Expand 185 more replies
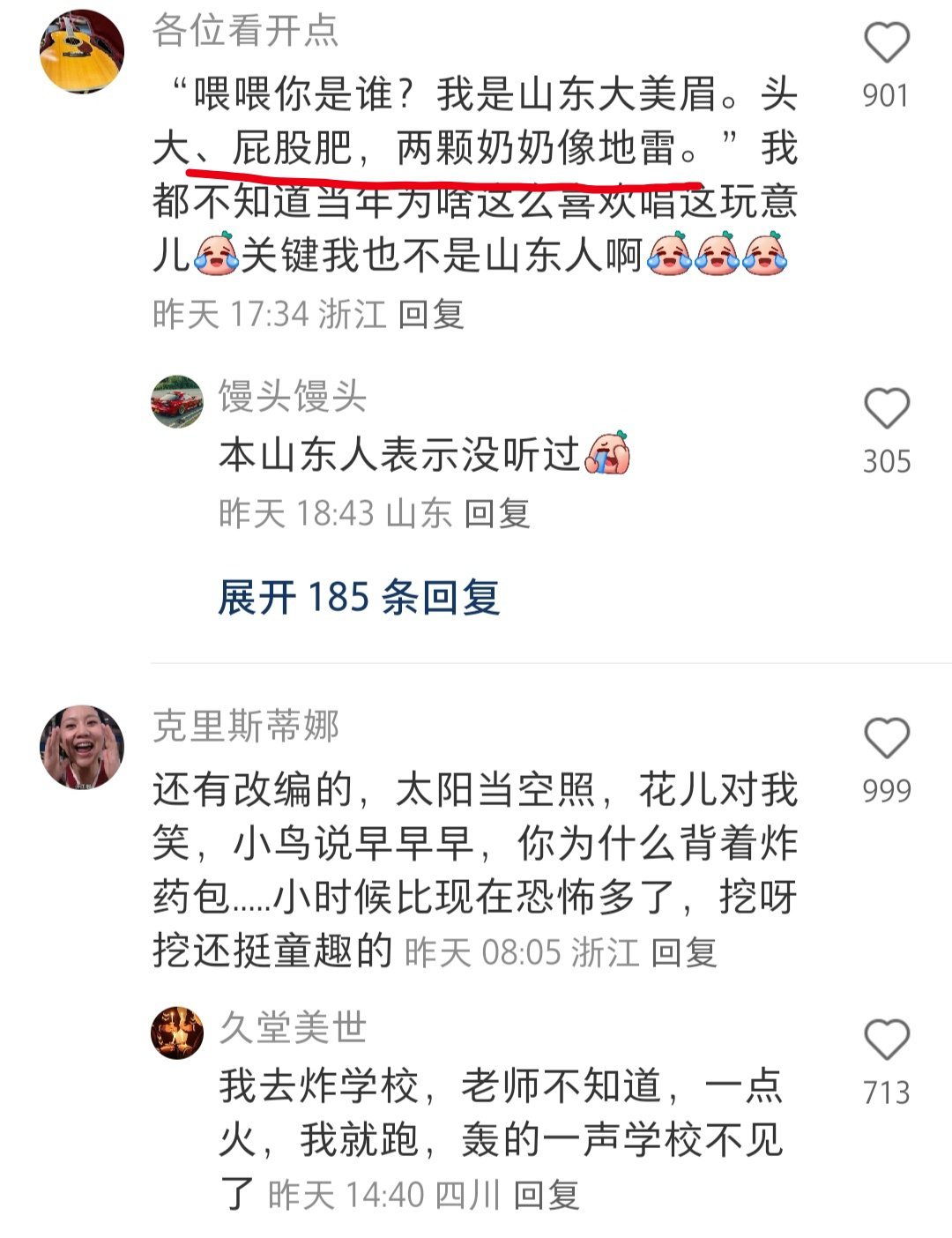 point(359,597)
